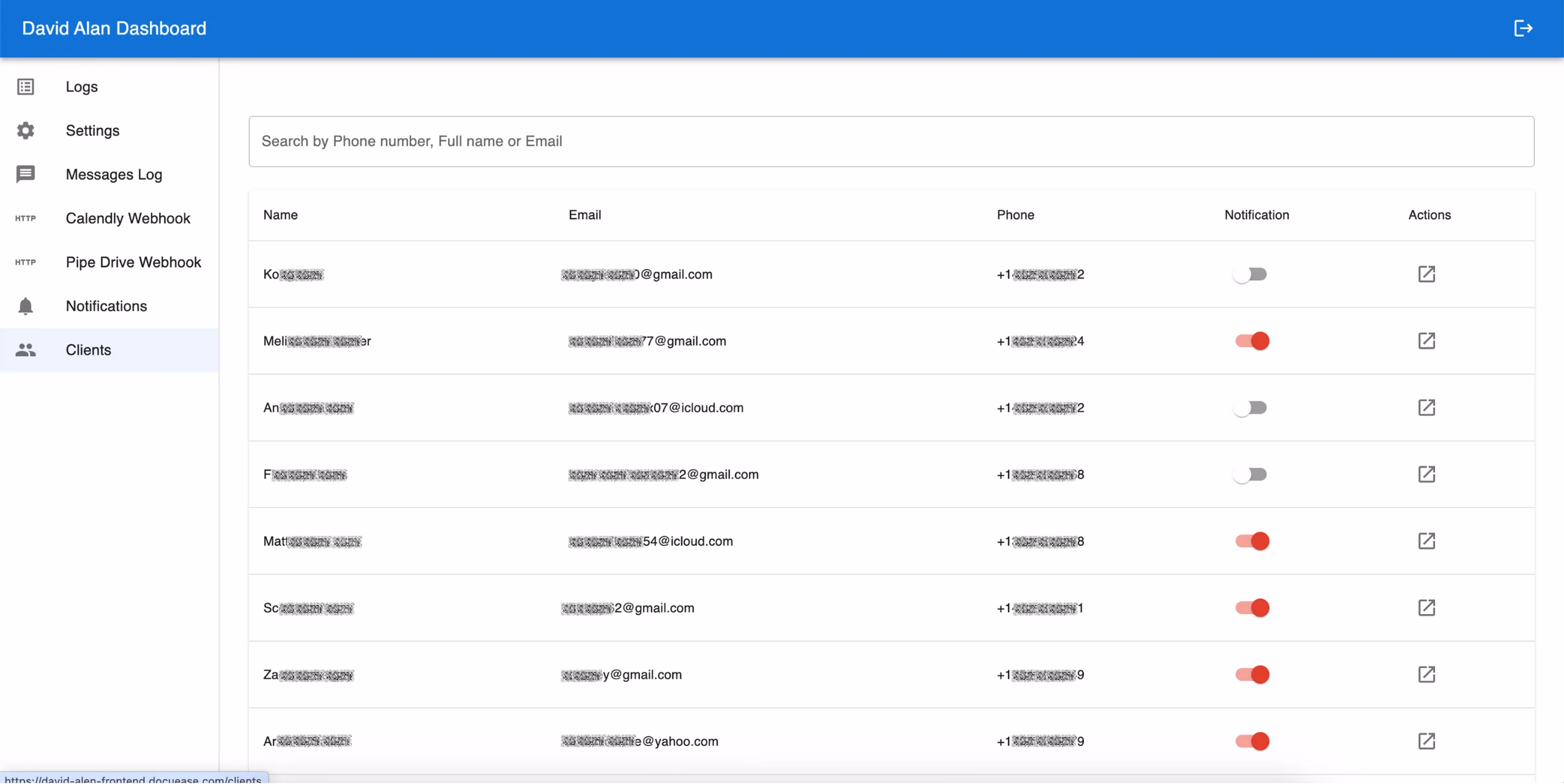Enable notification for the An… client
The width and height of the screenshot is (1564, 784).
click(1250, 407)
